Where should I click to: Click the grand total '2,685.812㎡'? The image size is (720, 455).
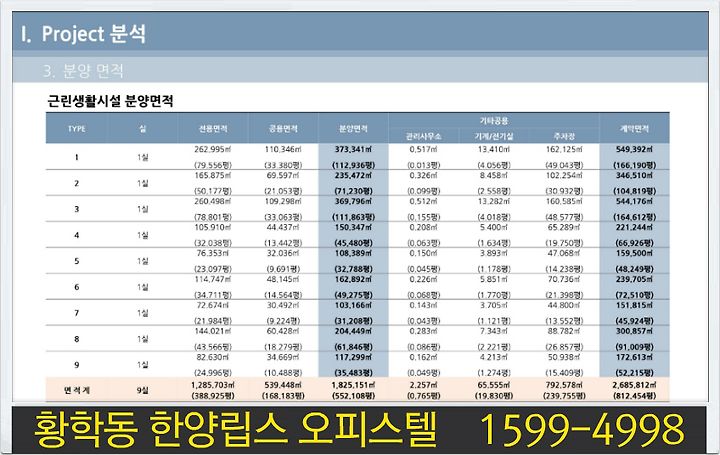tap(635, 385)
